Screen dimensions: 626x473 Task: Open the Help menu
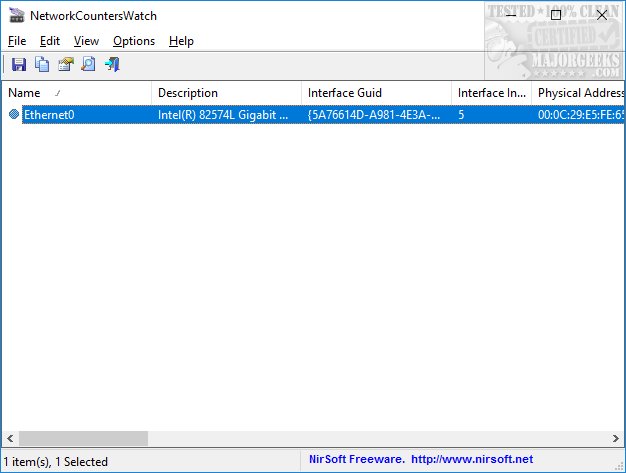pyautogui.click(x=181, y=41)
